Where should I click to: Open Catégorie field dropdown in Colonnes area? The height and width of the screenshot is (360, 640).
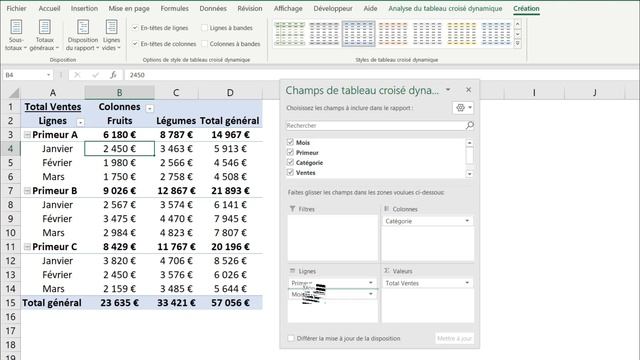[467, 221]
